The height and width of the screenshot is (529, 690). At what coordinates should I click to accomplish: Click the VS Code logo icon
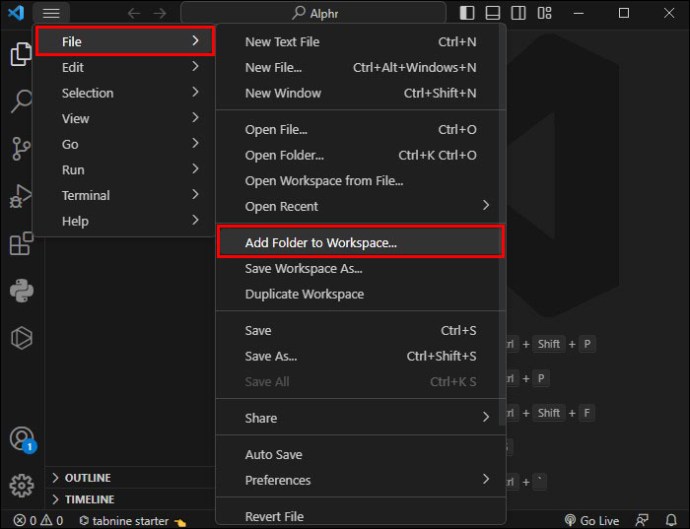[16, 13]
